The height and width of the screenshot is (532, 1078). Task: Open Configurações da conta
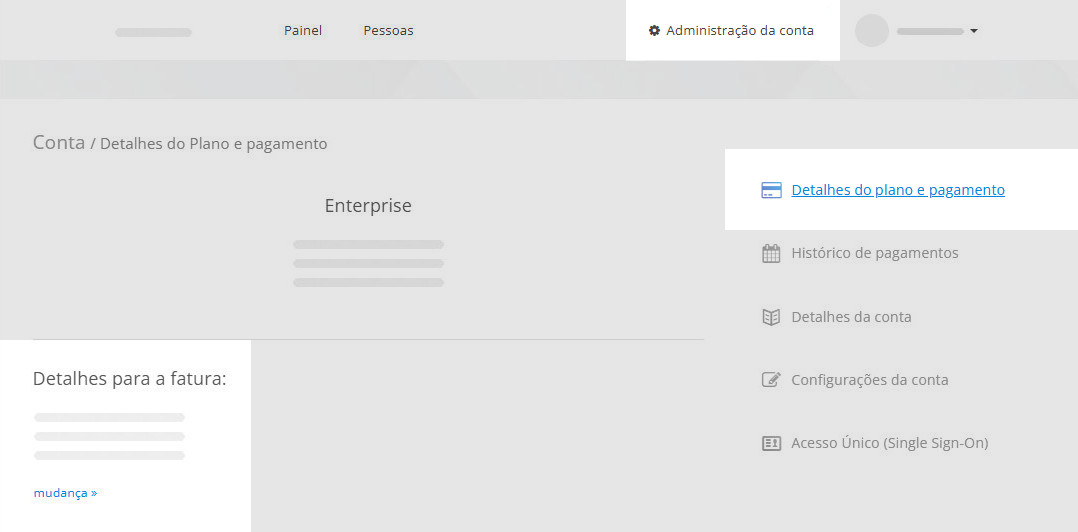[x=870, y=380]
